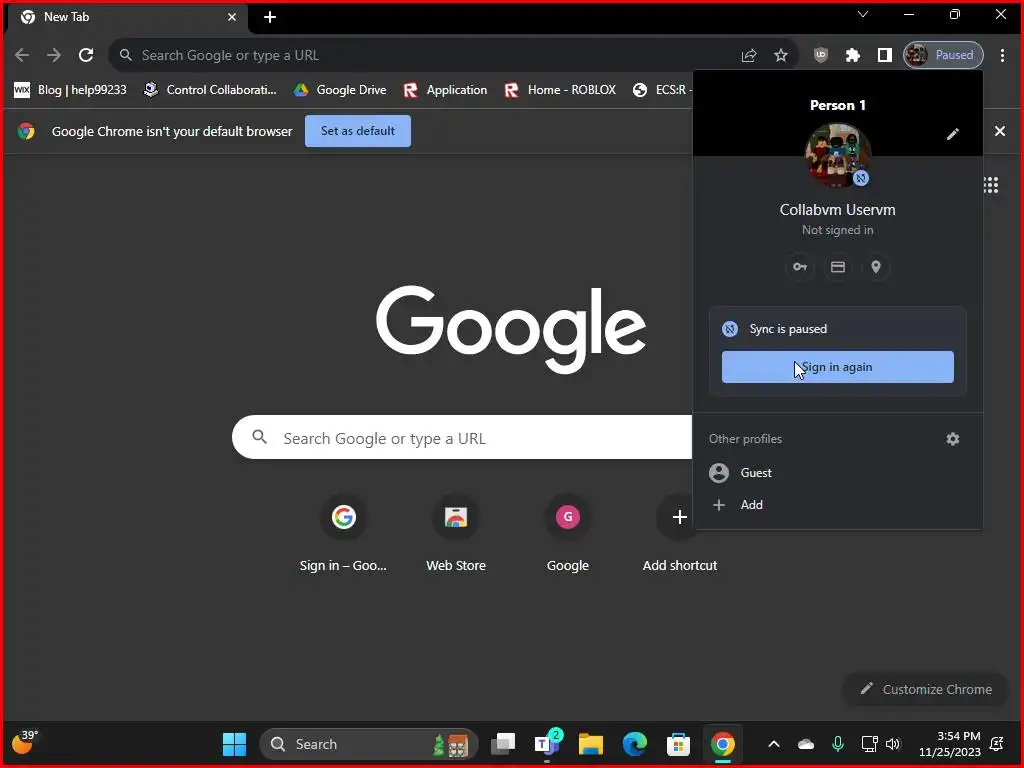
Task: Open addresses location pin icon
Action: click(876, 267)
